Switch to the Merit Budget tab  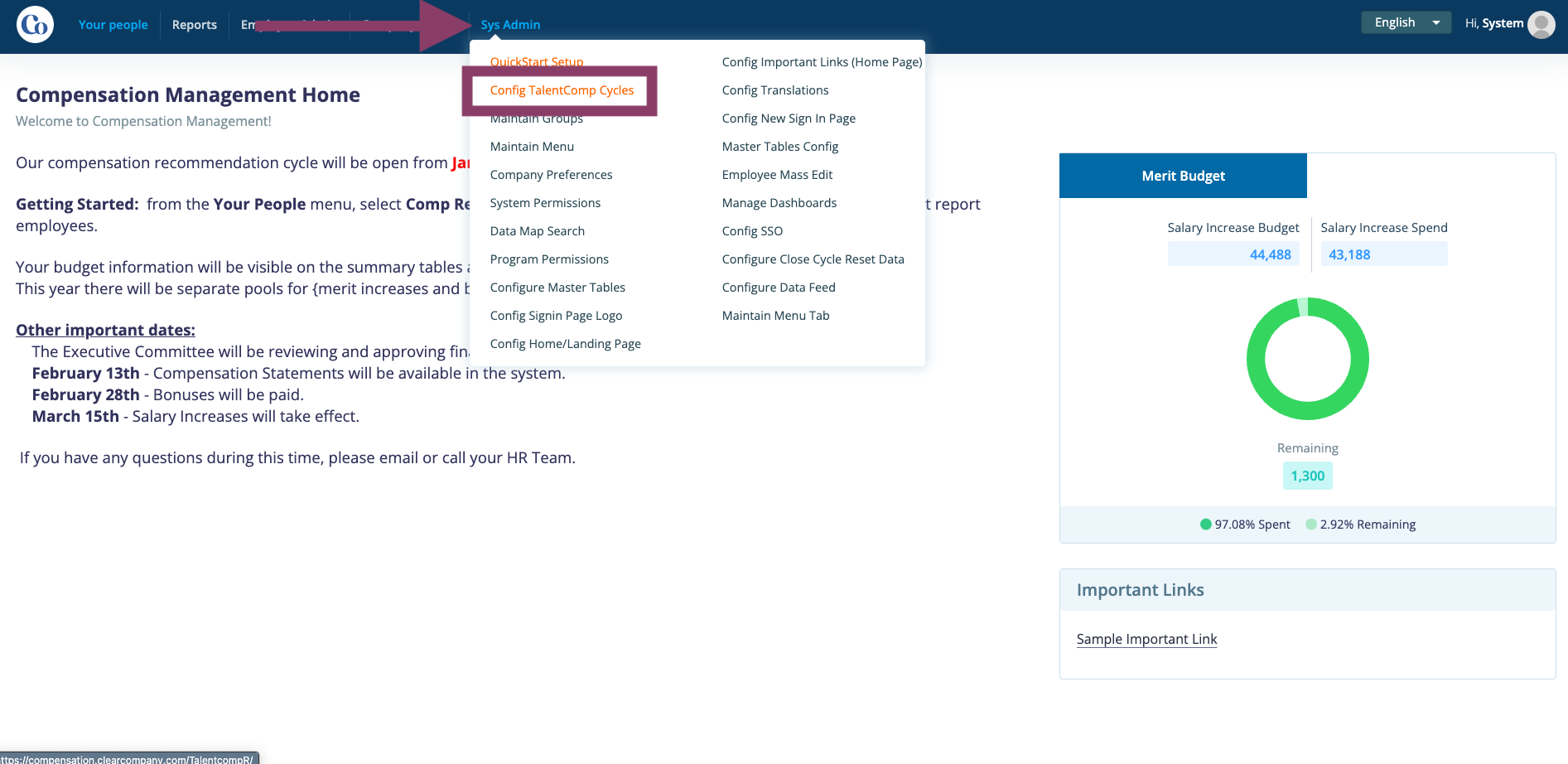[1183, 176]
